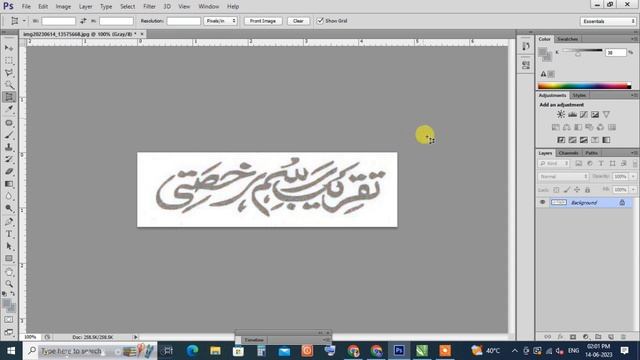Add a Brightness/Contrast adjustment
The image size is (640, 360).
tap(561, 115)
